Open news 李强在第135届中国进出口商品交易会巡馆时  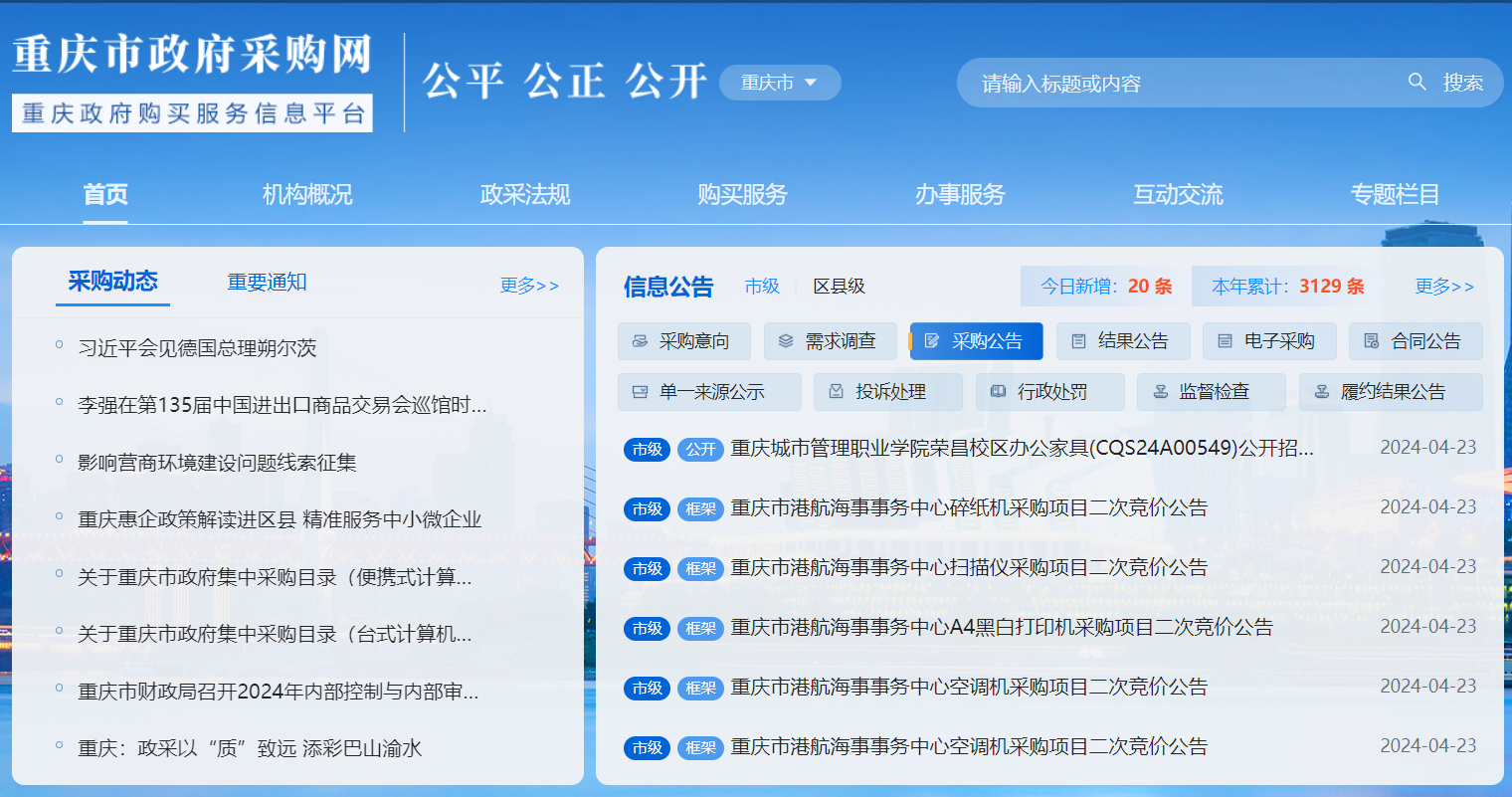283,405
